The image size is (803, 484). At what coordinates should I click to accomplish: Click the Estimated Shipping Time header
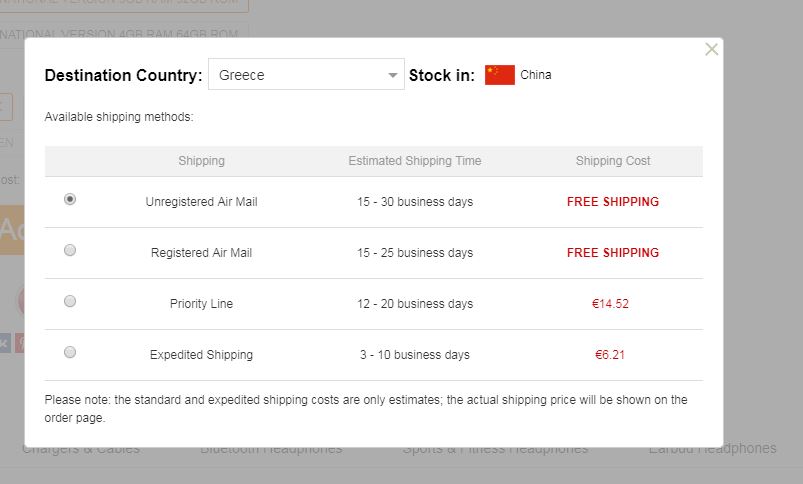pyautogui.click(x=414, y=161)
